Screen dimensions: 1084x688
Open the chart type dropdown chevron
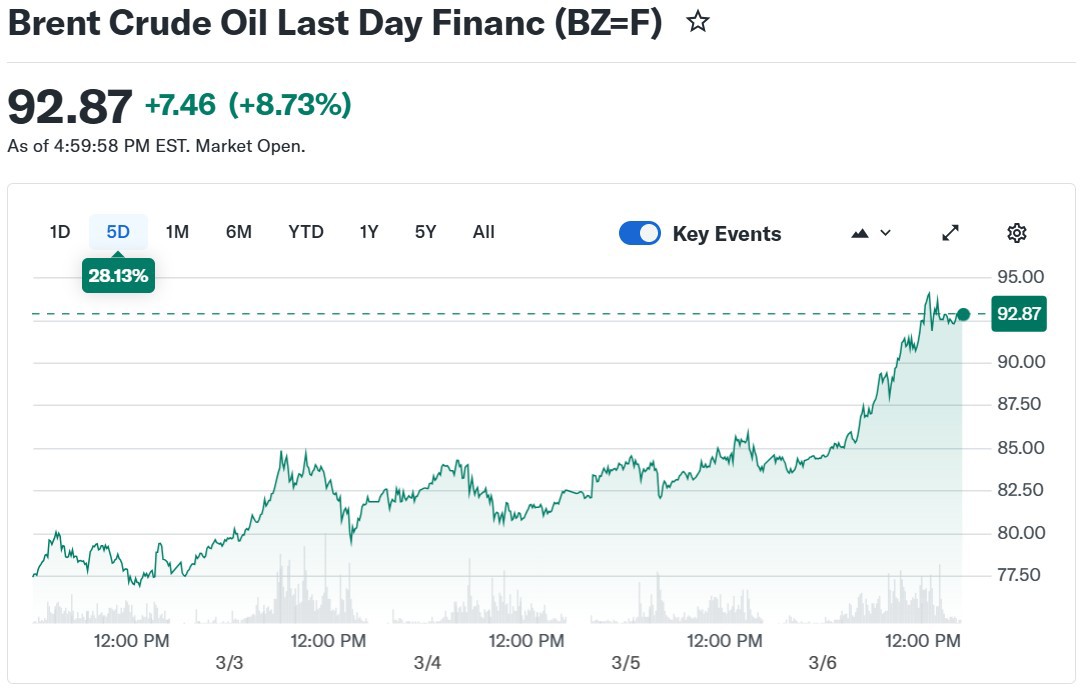885,233
